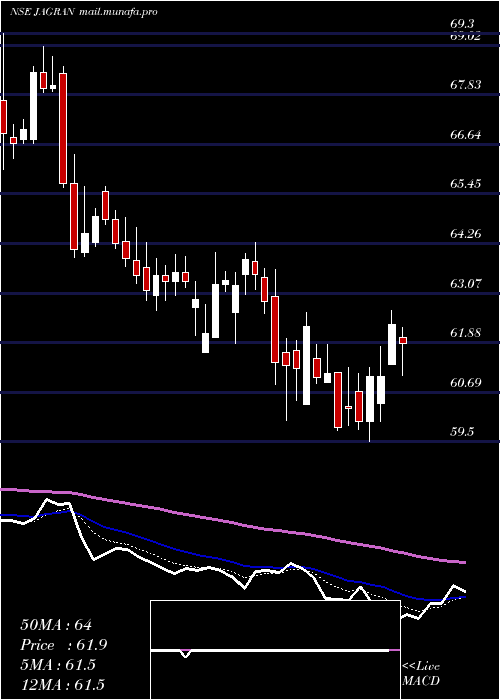Click the 61.88 price level label
This screenshot has height=700, width=500.
(x=464, y=333)
